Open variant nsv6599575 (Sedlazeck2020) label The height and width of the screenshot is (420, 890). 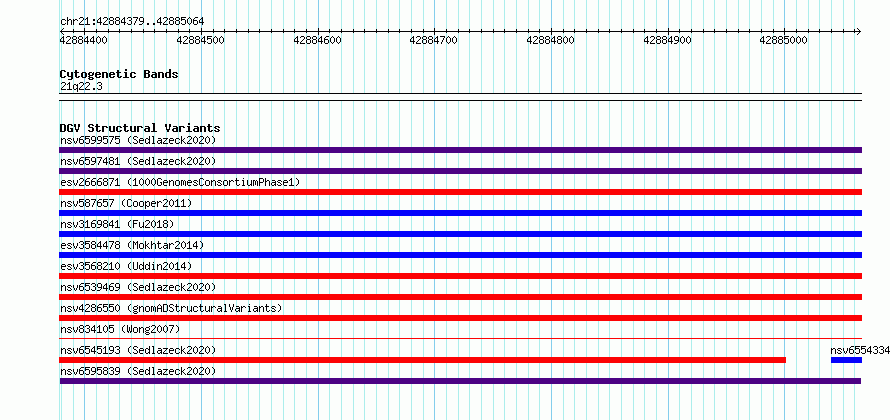pyautogui.click(x=138, y=140)
